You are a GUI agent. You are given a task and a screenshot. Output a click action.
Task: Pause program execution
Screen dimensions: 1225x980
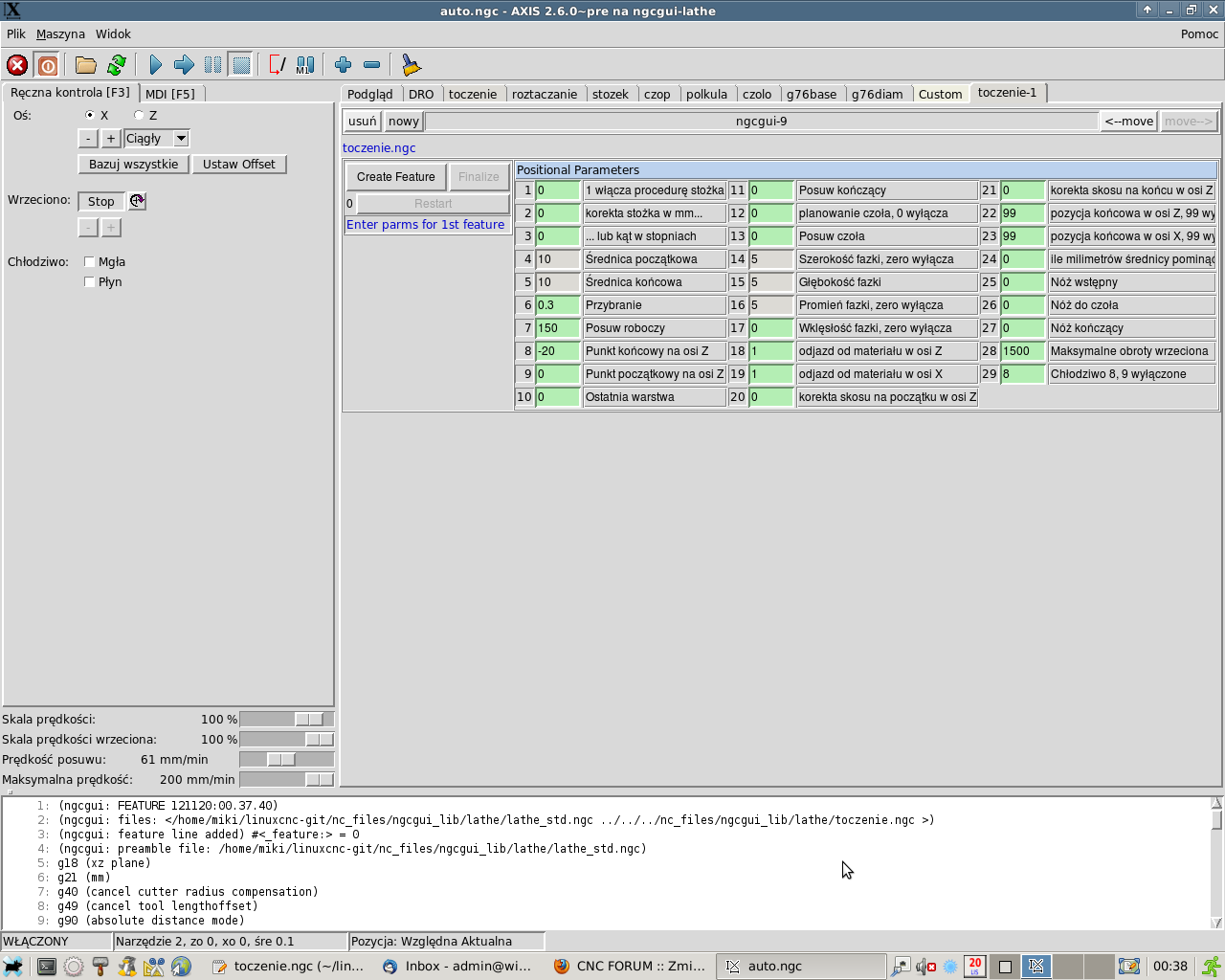tap(212, 65)
